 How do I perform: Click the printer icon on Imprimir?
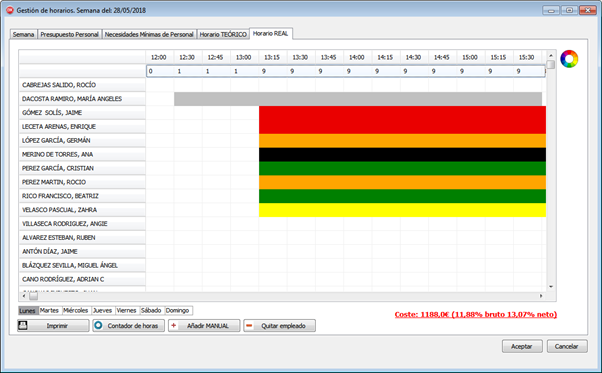pyautogui.click(x=23, y=325)
